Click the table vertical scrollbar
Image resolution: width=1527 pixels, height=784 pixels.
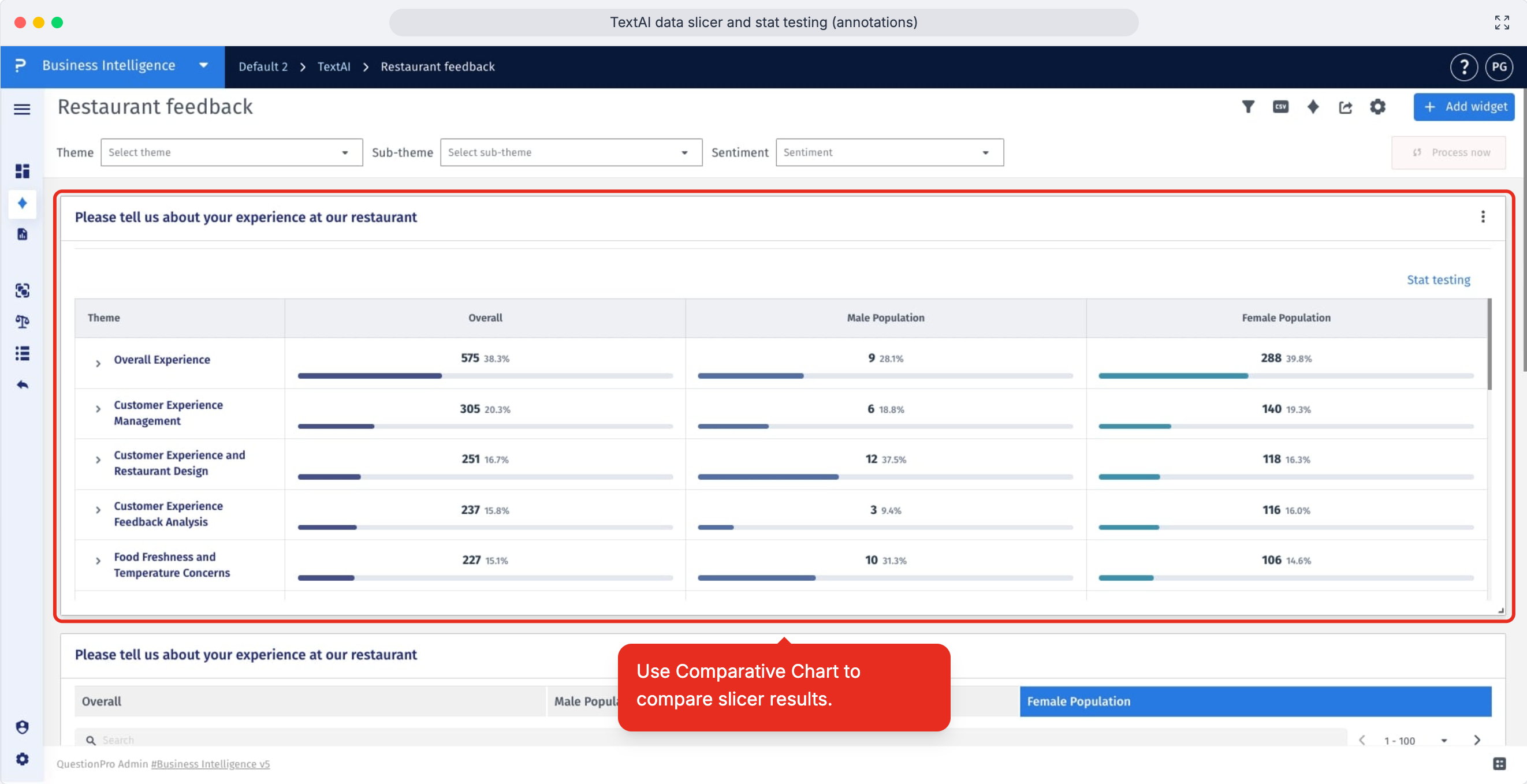tap(1489, 344)
